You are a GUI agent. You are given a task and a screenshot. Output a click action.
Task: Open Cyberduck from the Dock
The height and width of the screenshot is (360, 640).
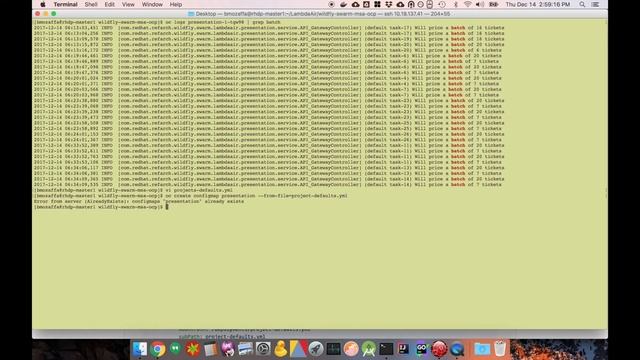[x=280, y=349]
